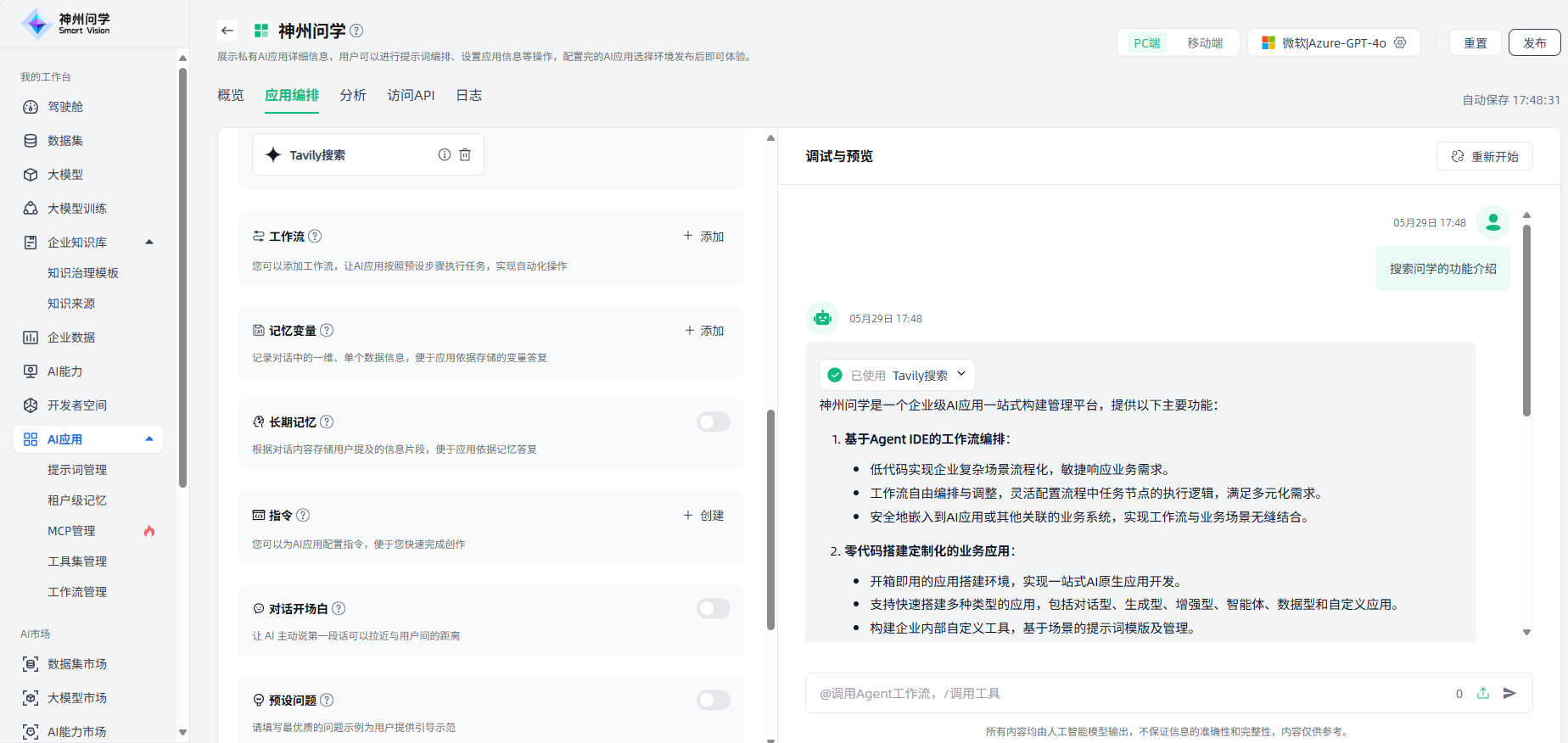Screen dimensions: 1568x743
Task: Enable the 预设问题 toggle
Action: coord(714,700)
